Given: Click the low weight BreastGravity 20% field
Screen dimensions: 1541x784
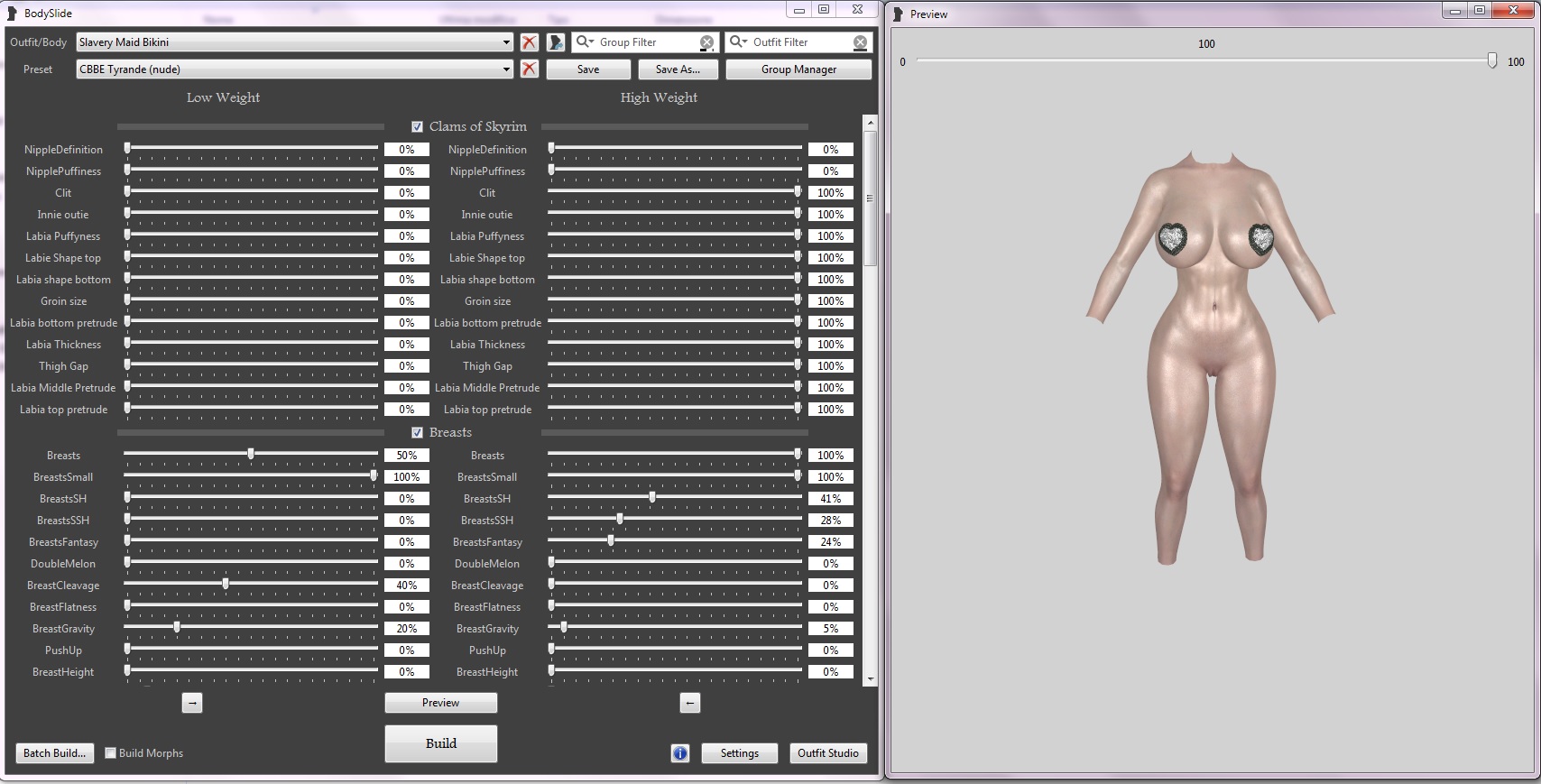Looking at the screenshot, I should point(407,629).
